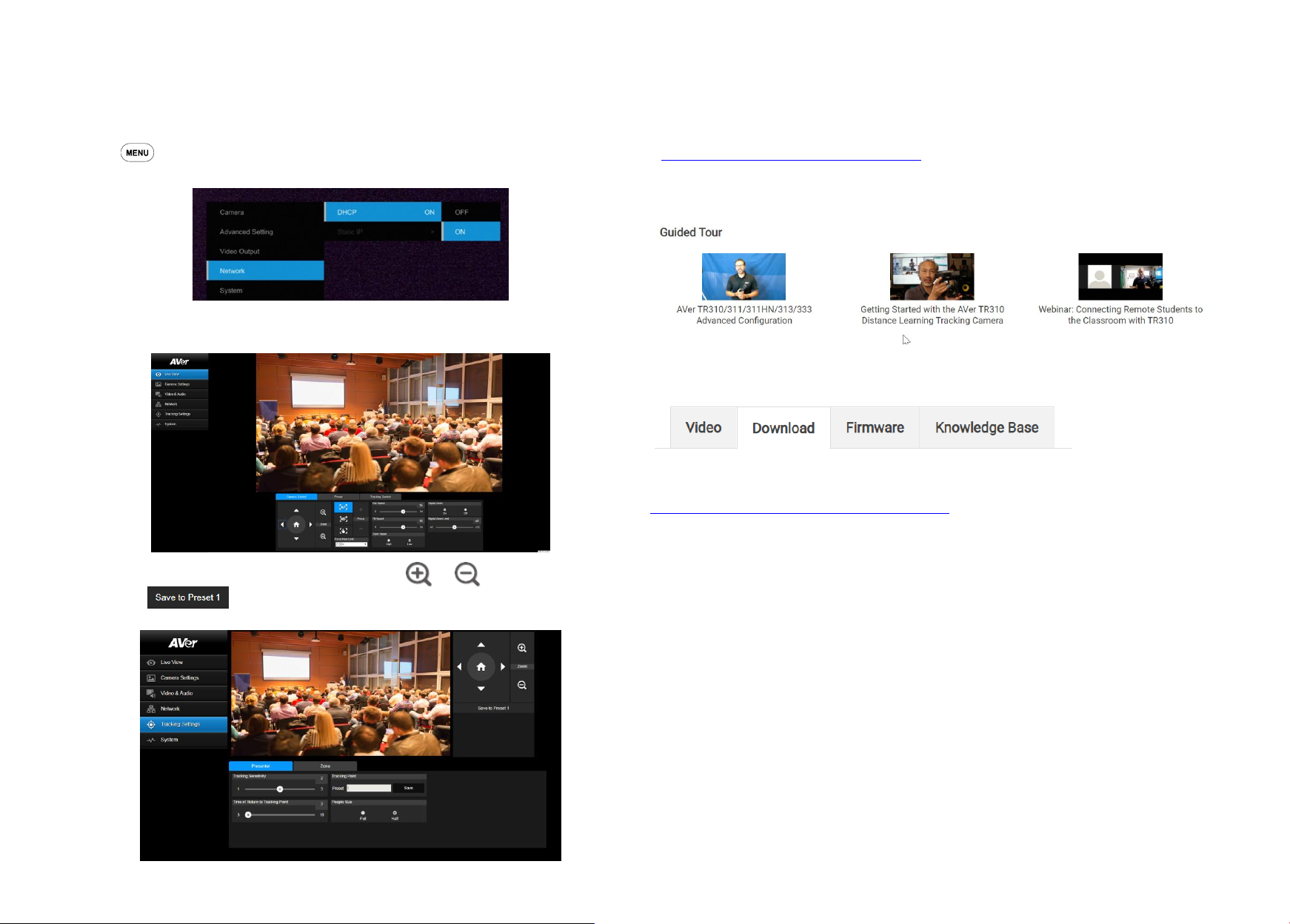Image resolution: width=1290 pixels, height=924 pixels.
Task: Switch to the Tracking Control tab
Action: [x=381, y=497]
